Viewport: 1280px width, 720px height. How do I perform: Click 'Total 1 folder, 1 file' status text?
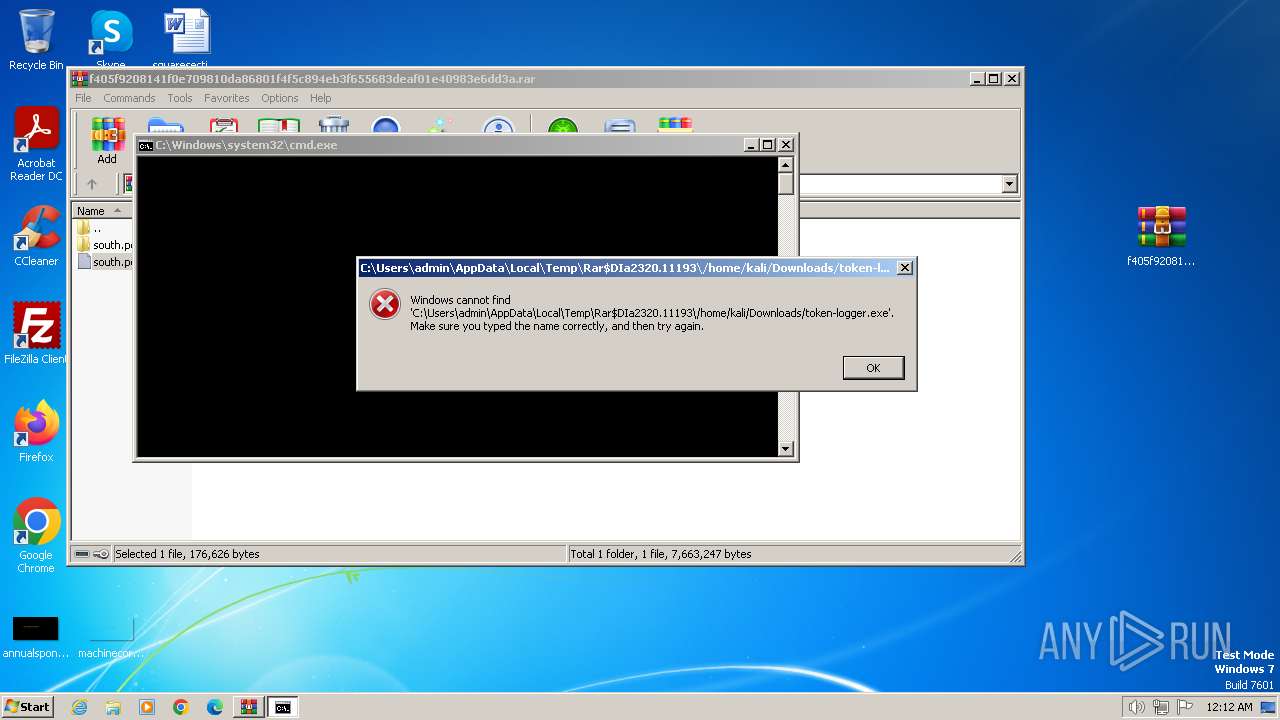point(661,554)
